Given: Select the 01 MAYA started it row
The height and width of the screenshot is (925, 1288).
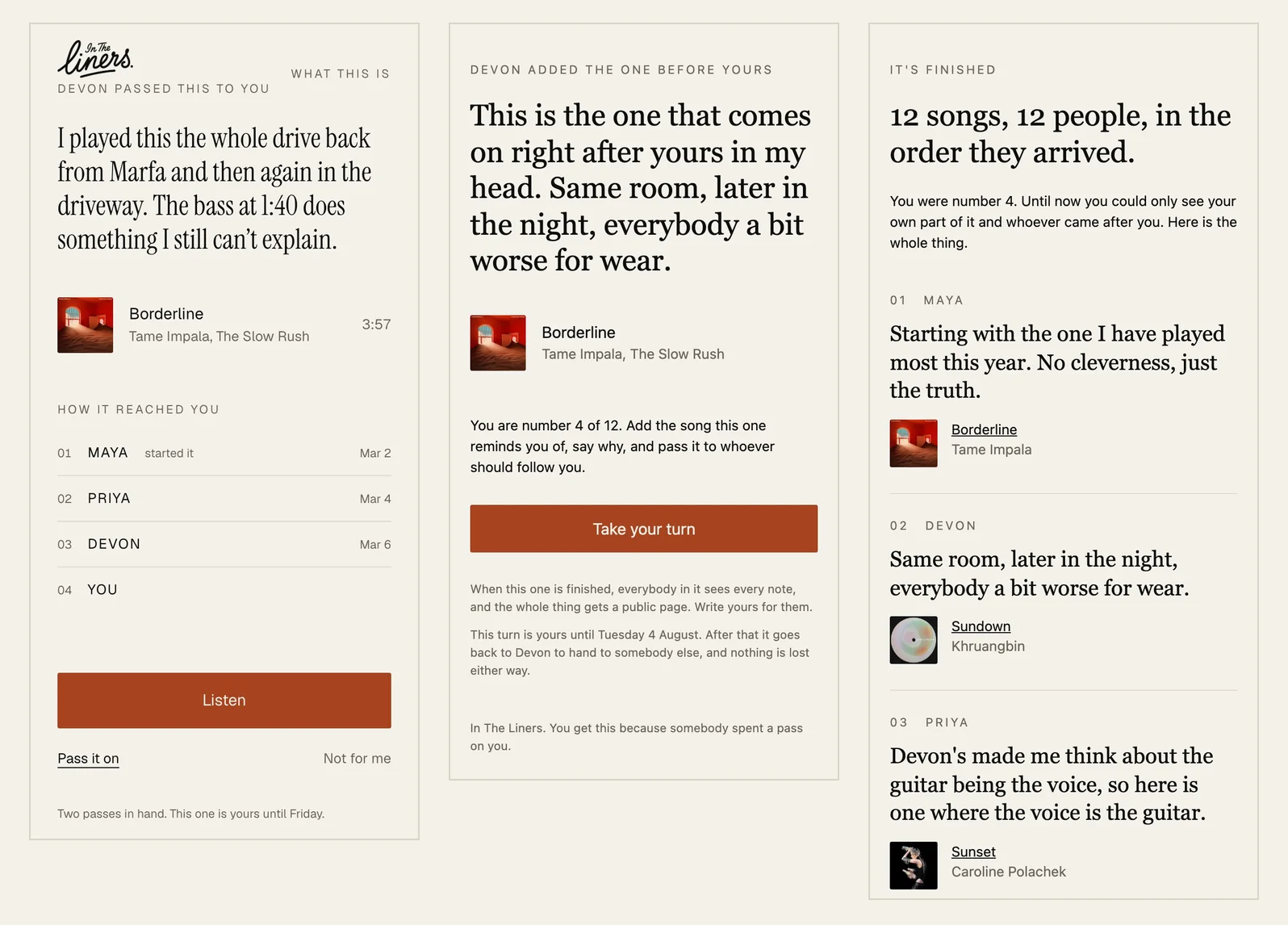Looking at the screenshot, I should pyautogui.click(x=224, y=454).
